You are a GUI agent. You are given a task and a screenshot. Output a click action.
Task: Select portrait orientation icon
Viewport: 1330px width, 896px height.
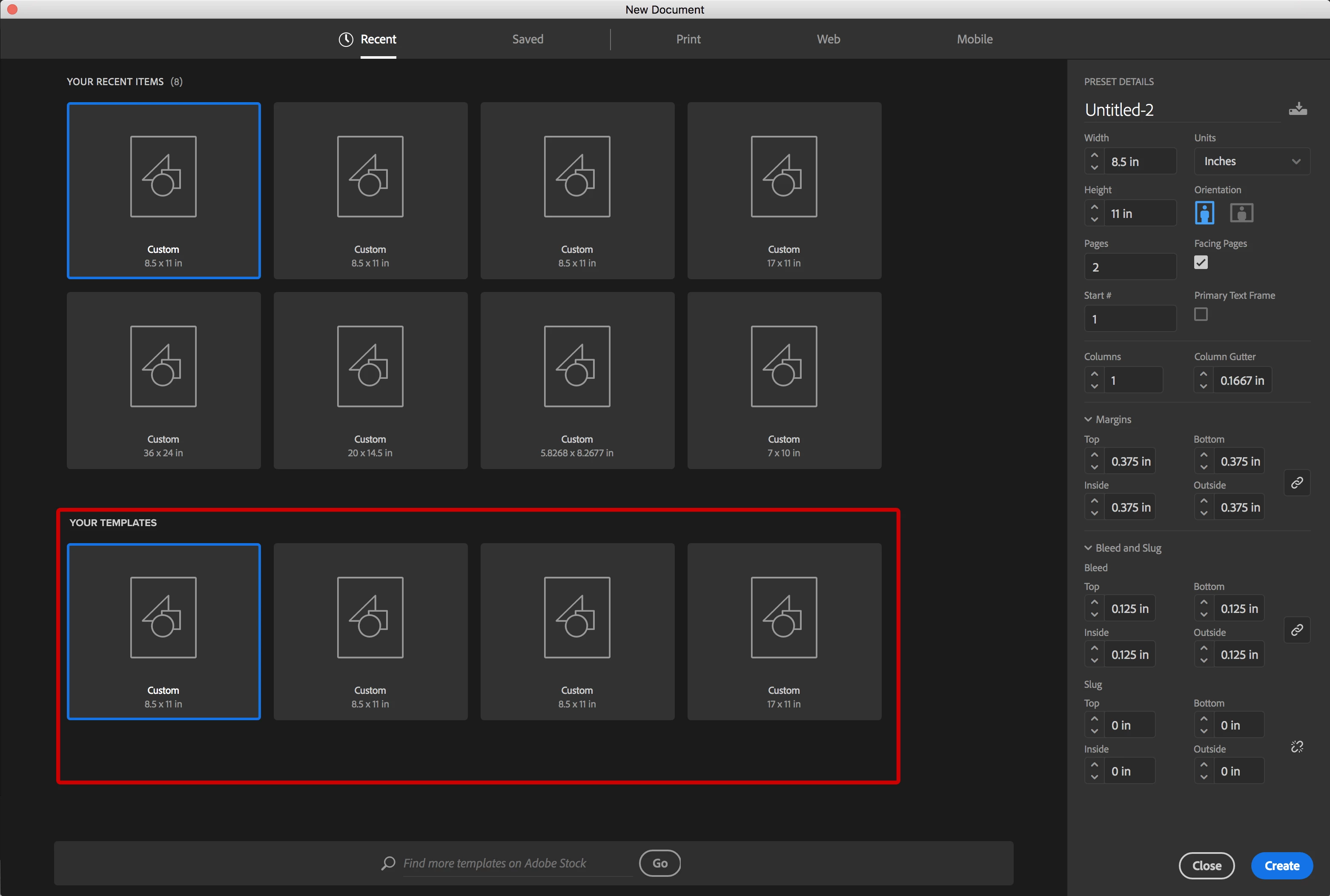pos(1204,213)
